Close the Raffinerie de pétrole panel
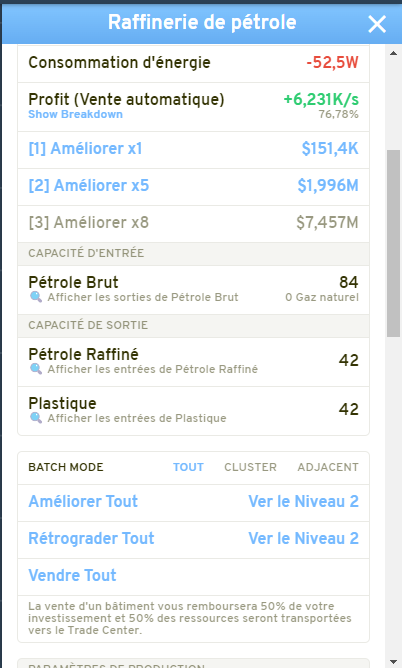The width and height of the screenshot is (402, 668). [x=377, y=24]
